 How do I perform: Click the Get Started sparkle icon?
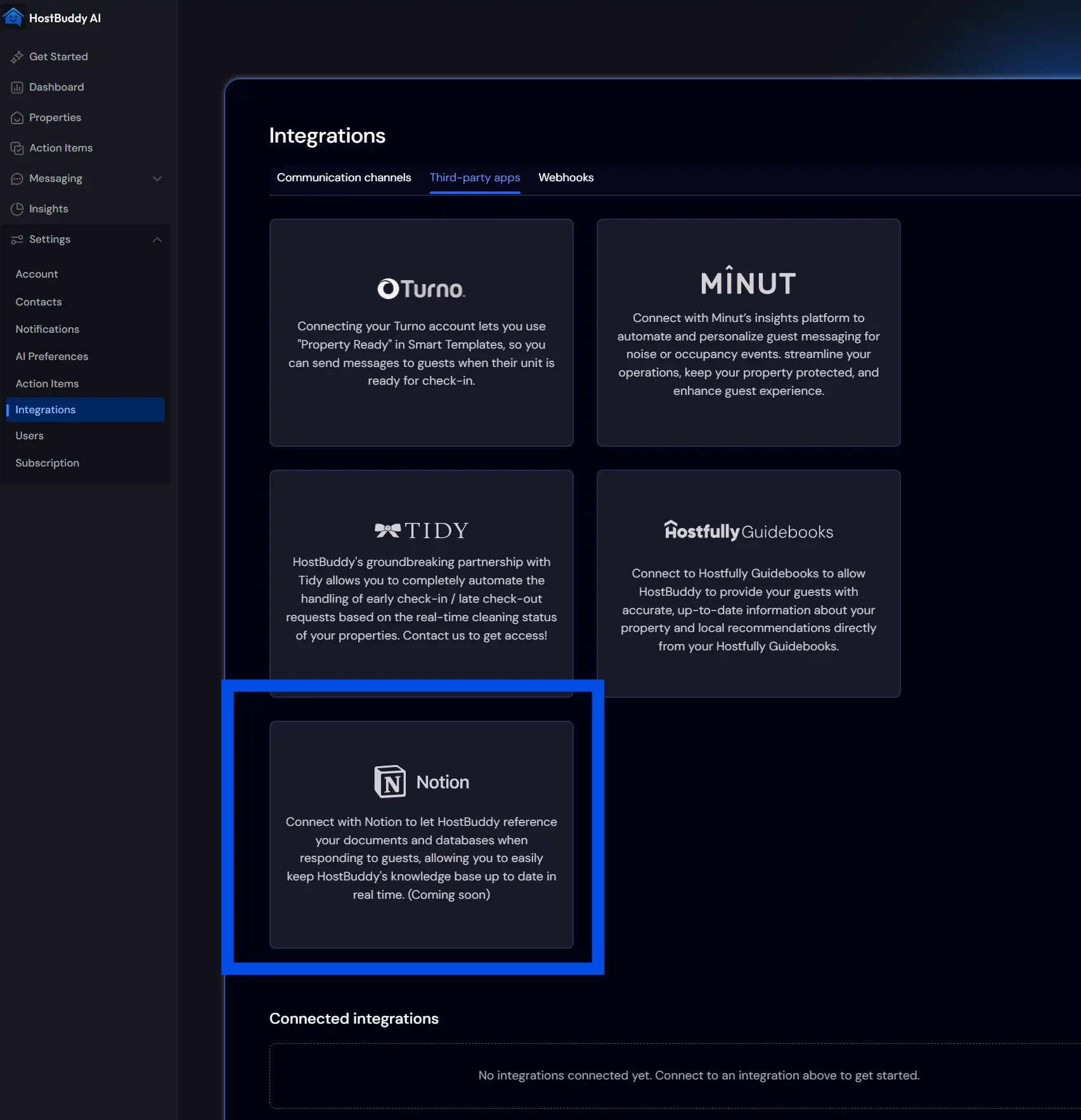coord(17,57)
